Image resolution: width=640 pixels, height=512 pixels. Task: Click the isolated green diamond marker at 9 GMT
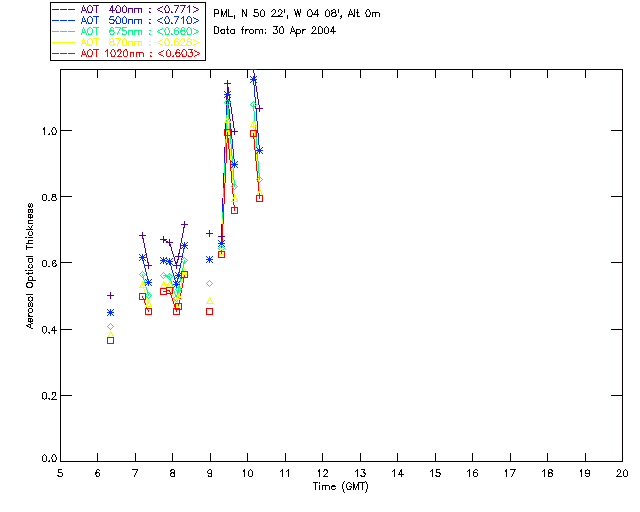(x=209, y=283)
